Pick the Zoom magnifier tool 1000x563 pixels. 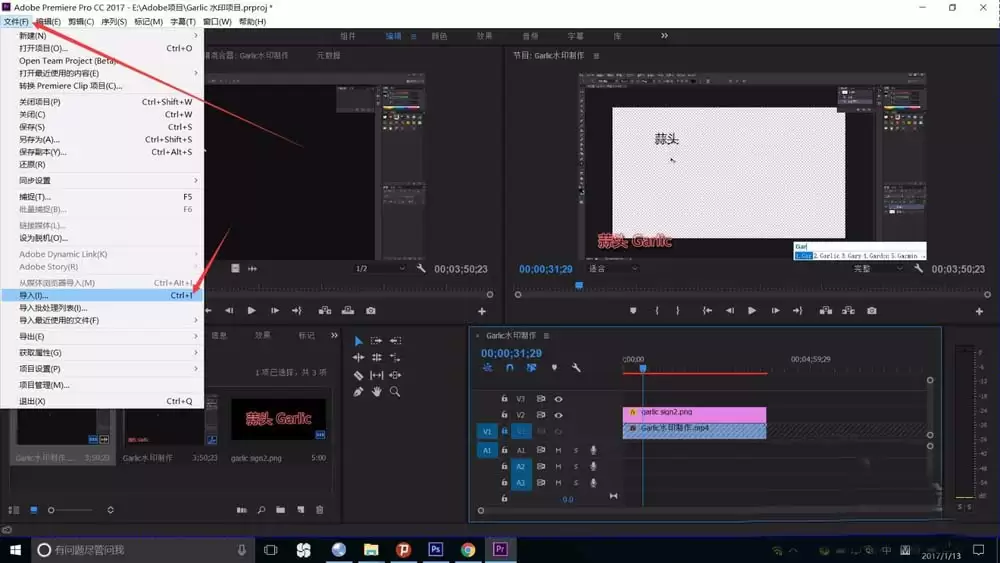(395, 392)
